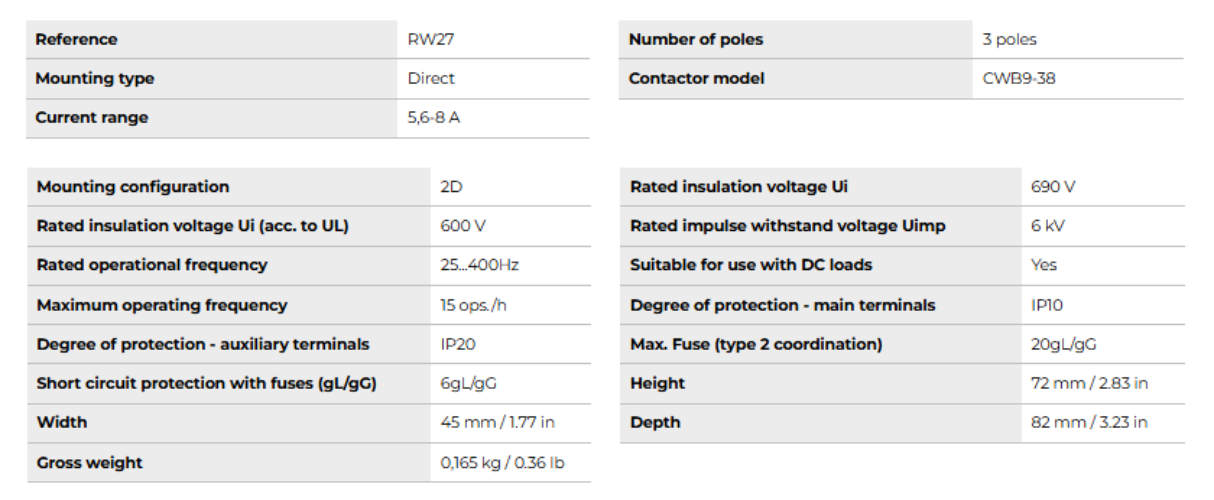Viewport: 1214px width, 500px height.
Task: Select the Number of poles label
Action: 696,40
